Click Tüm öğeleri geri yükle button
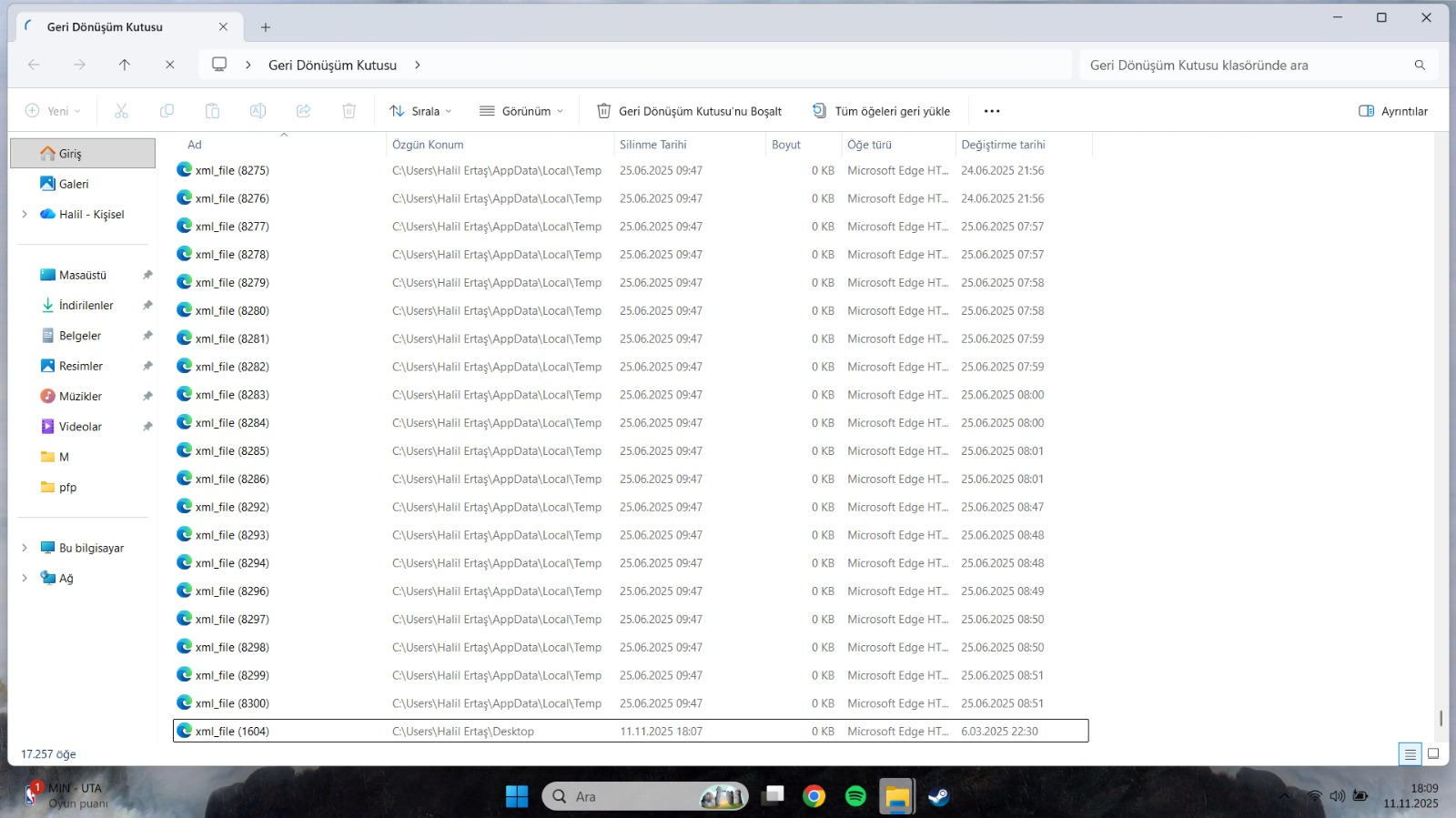 click(881, 111)
